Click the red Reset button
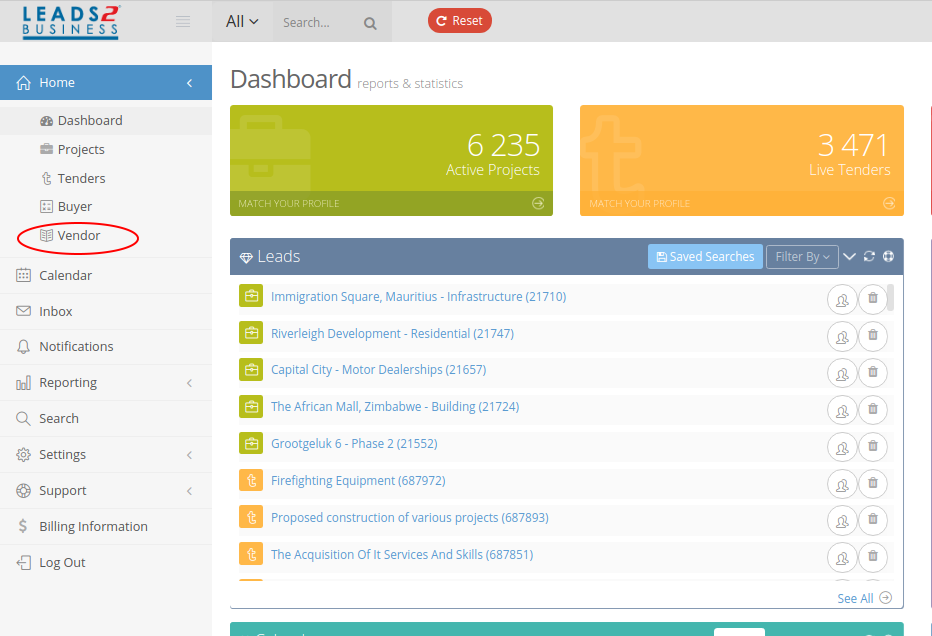 459,21
